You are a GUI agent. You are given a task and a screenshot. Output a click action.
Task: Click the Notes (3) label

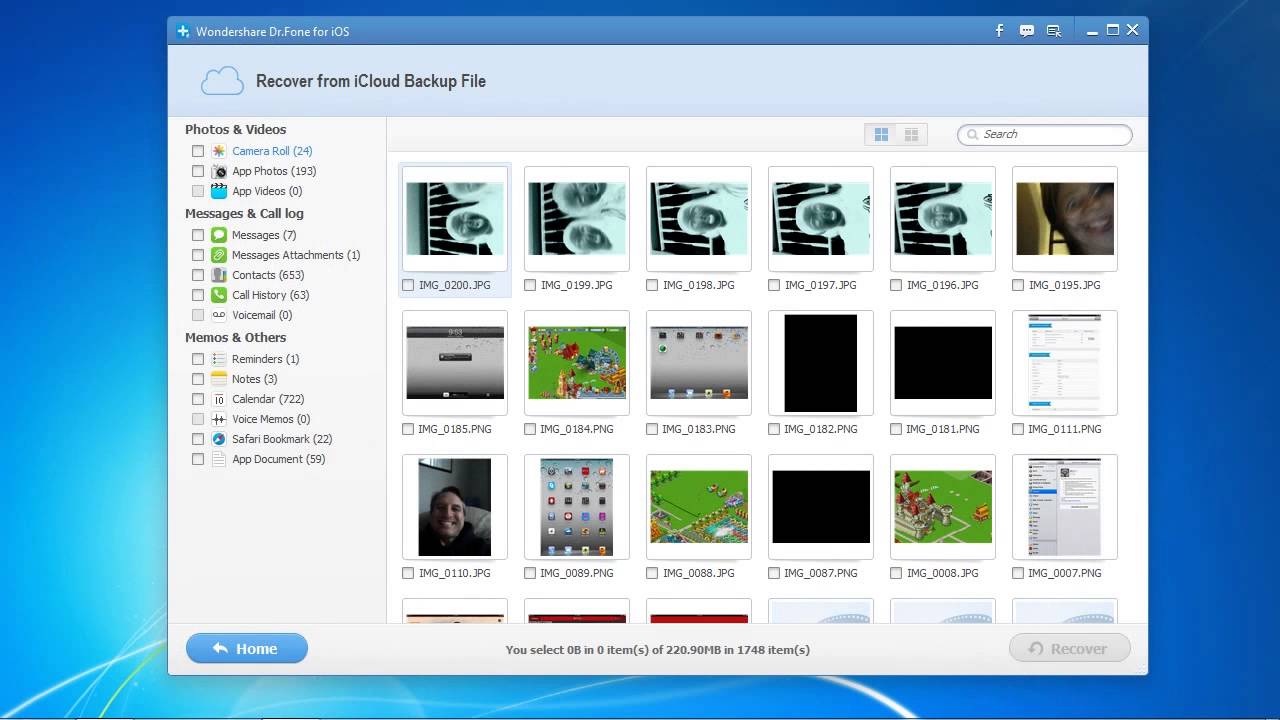[254, 379]
